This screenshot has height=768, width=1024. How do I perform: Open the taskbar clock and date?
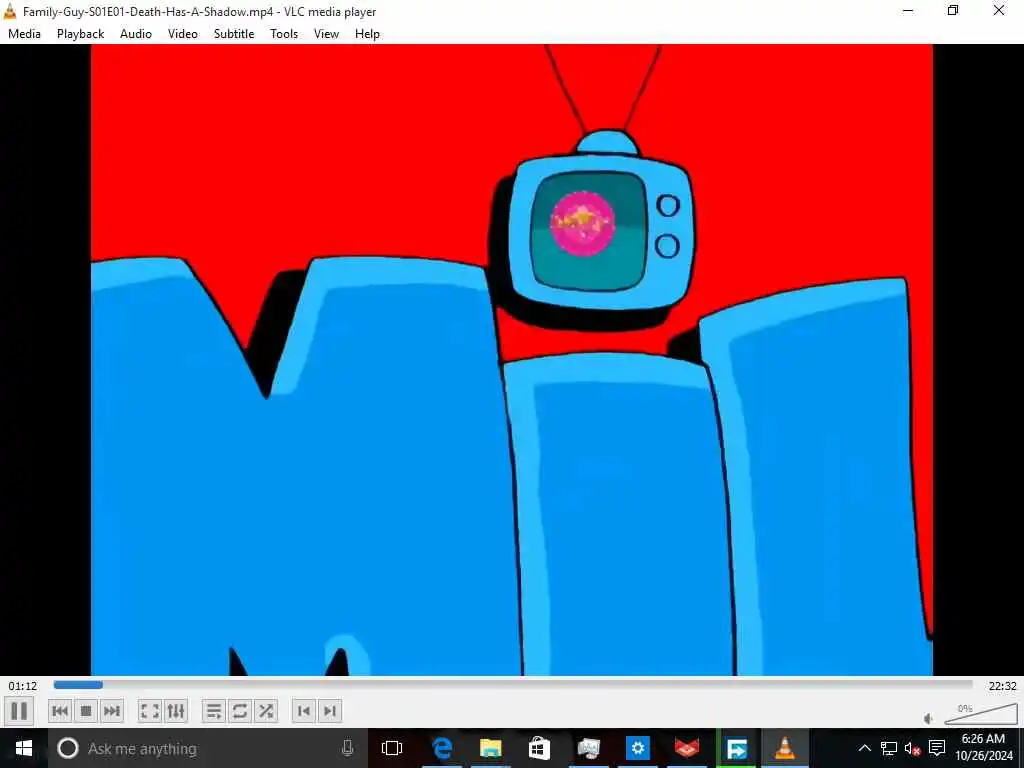click(983, 748)
